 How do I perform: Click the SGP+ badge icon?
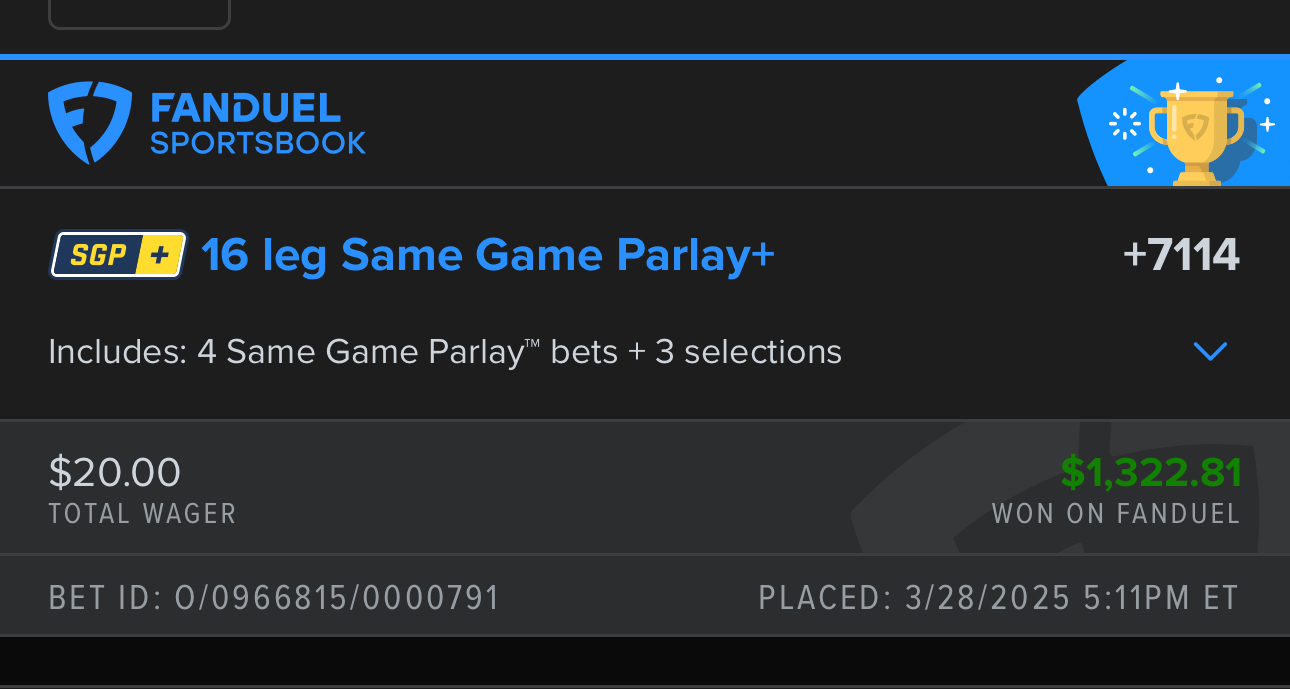tap(118, 255)
